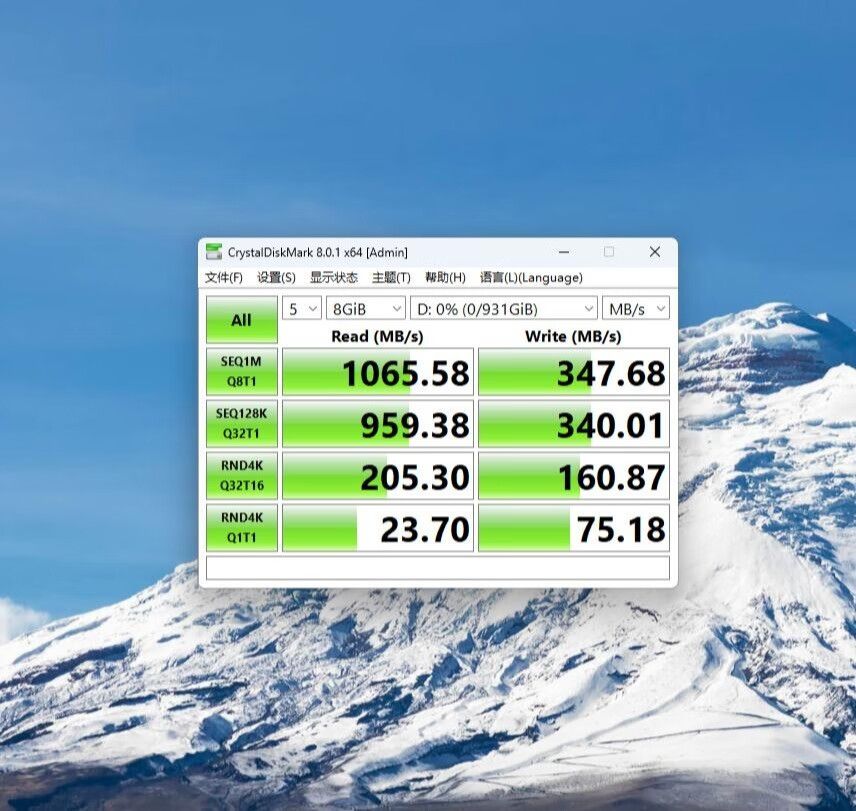Viewport: 856px width, 811px height.
Task: Click the 1065.58 read result
Action: click(x=378, y=372)
